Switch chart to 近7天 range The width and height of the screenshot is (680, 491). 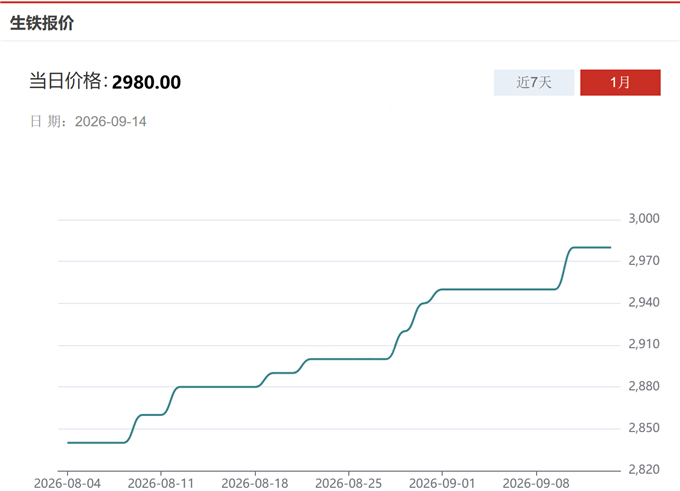534,82
